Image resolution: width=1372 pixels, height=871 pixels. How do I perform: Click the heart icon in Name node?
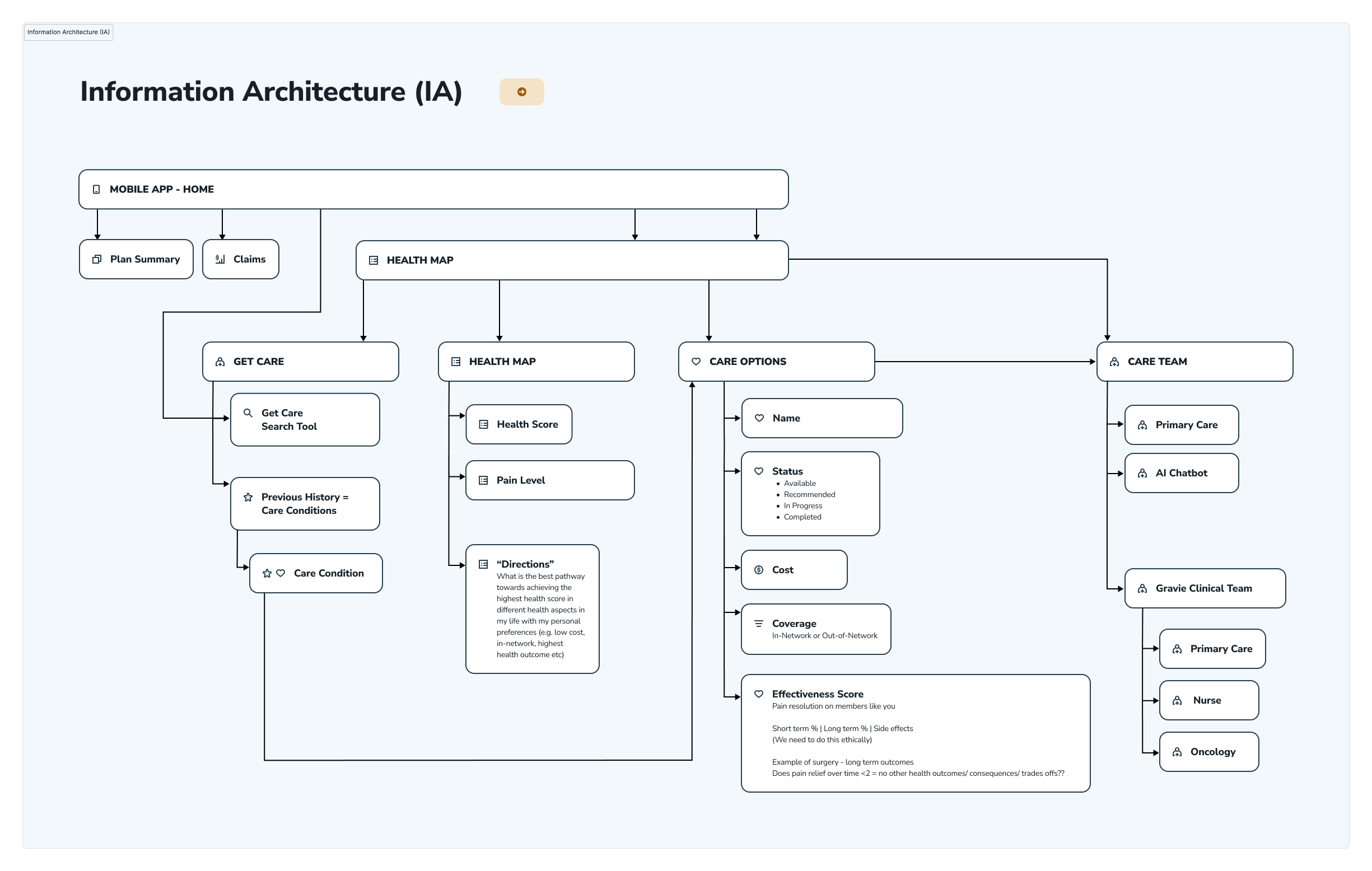pos(759,418)
